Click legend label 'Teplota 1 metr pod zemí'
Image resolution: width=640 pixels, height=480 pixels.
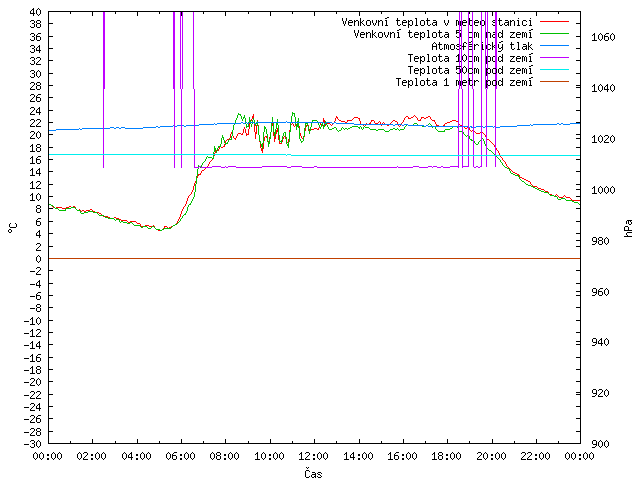click(x=464, y=82)
